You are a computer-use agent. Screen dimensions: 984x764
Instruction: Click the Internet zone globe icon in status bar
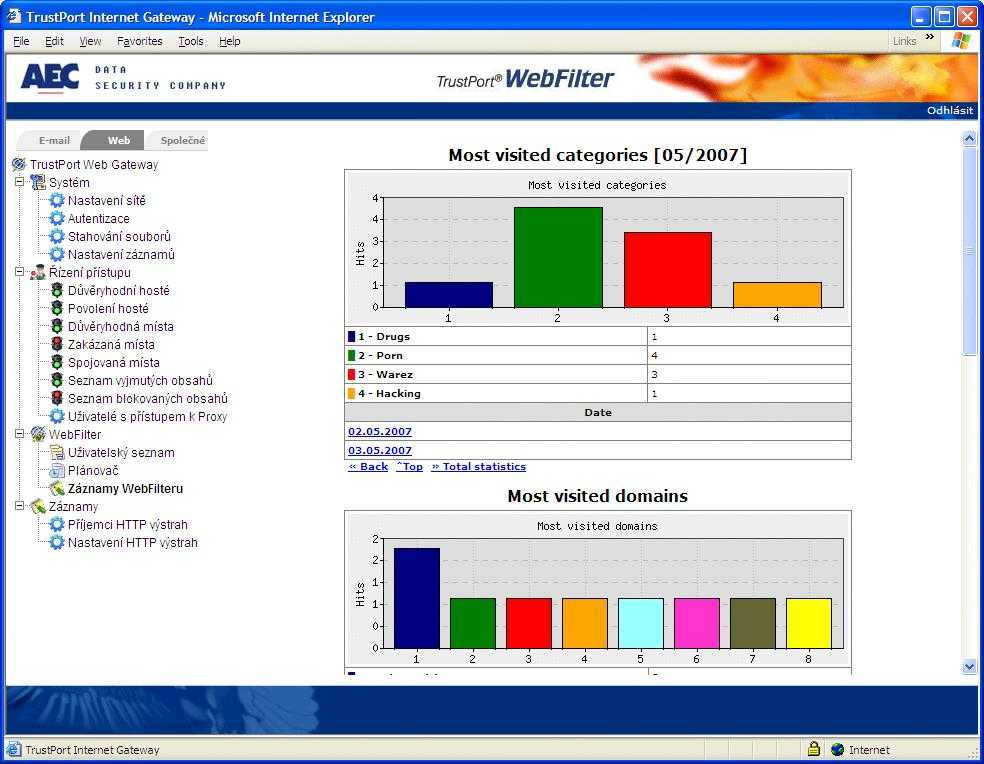tap(837, 750)
